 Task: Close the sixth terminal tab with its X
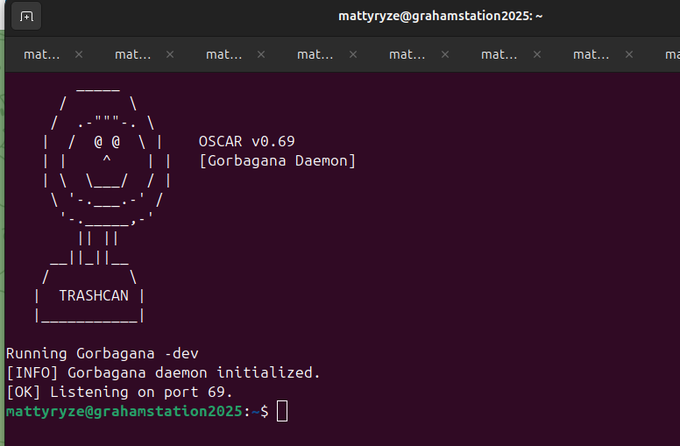click(537, 55)
